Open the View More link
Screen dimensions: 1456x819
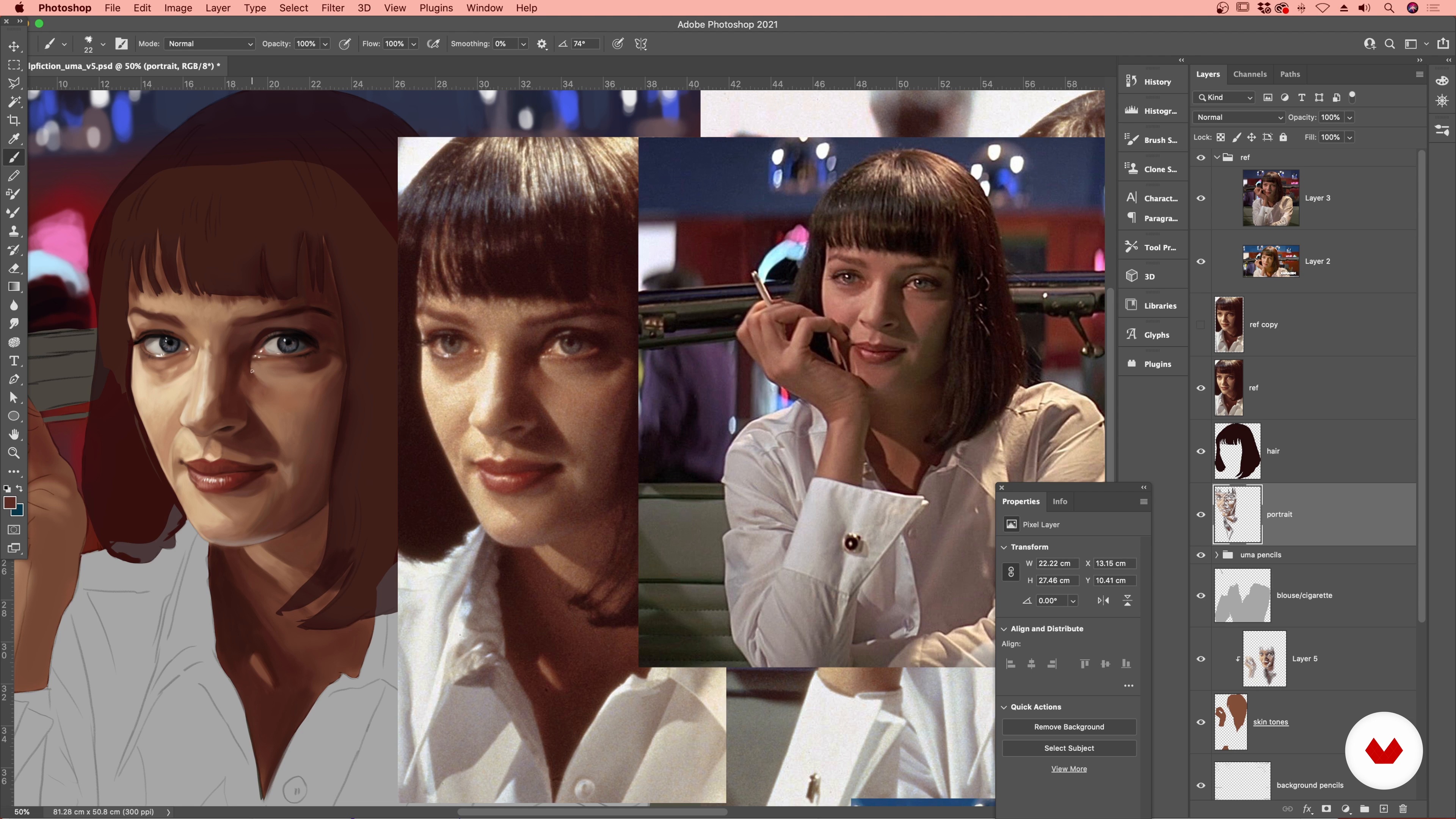coord(1069,769)
